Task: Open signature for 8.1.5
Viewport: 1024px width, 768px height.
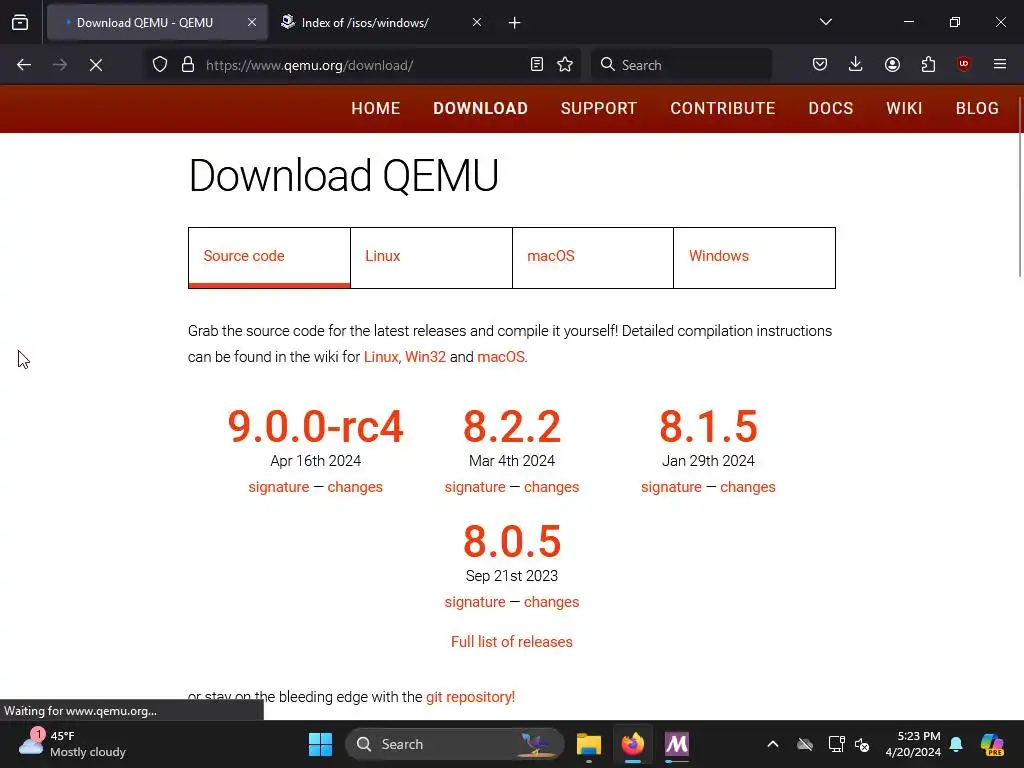Action: point(671,487)
